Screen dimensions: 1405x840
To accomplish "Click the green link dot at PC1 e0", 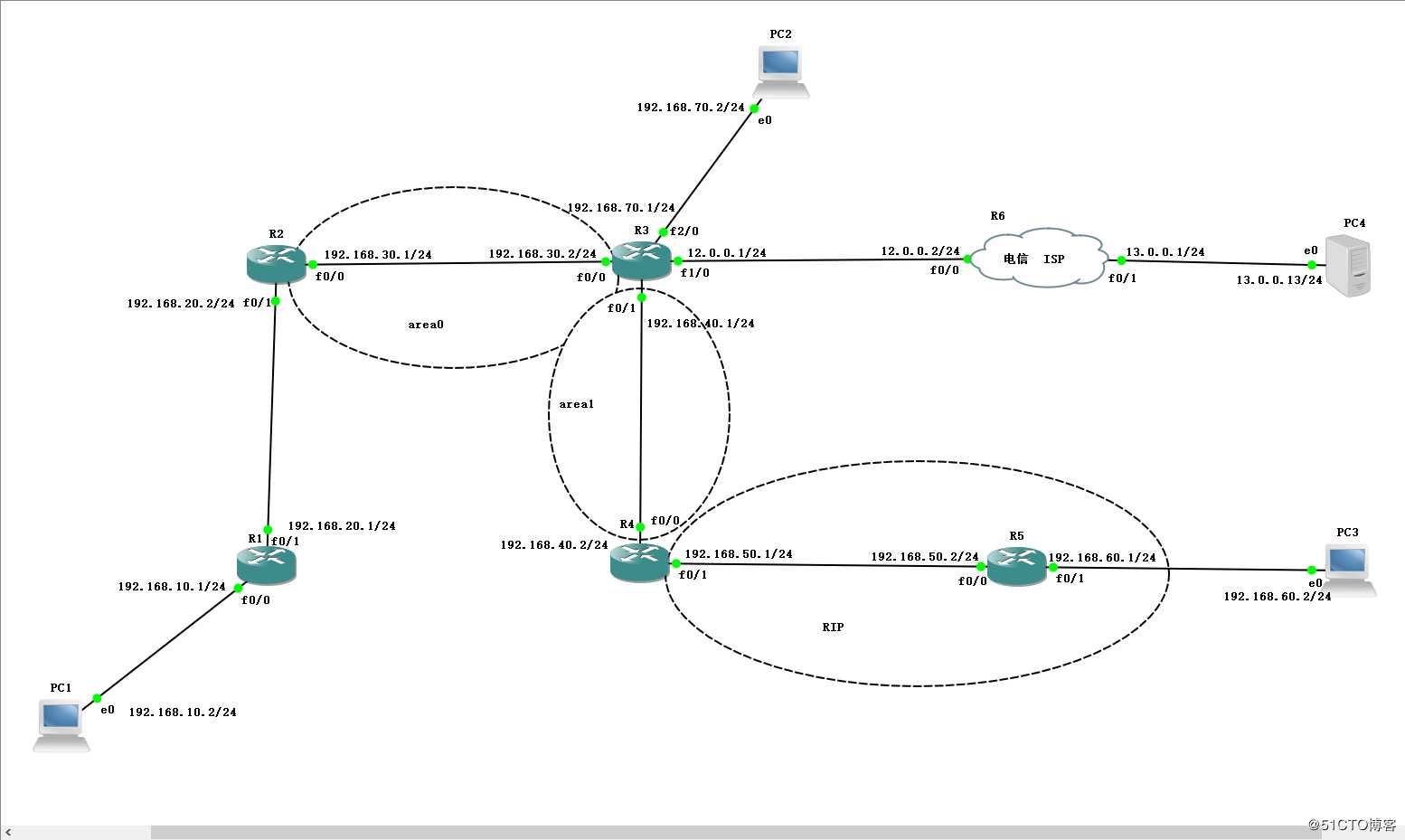I will pyautogui.click(x=97, y=698).
